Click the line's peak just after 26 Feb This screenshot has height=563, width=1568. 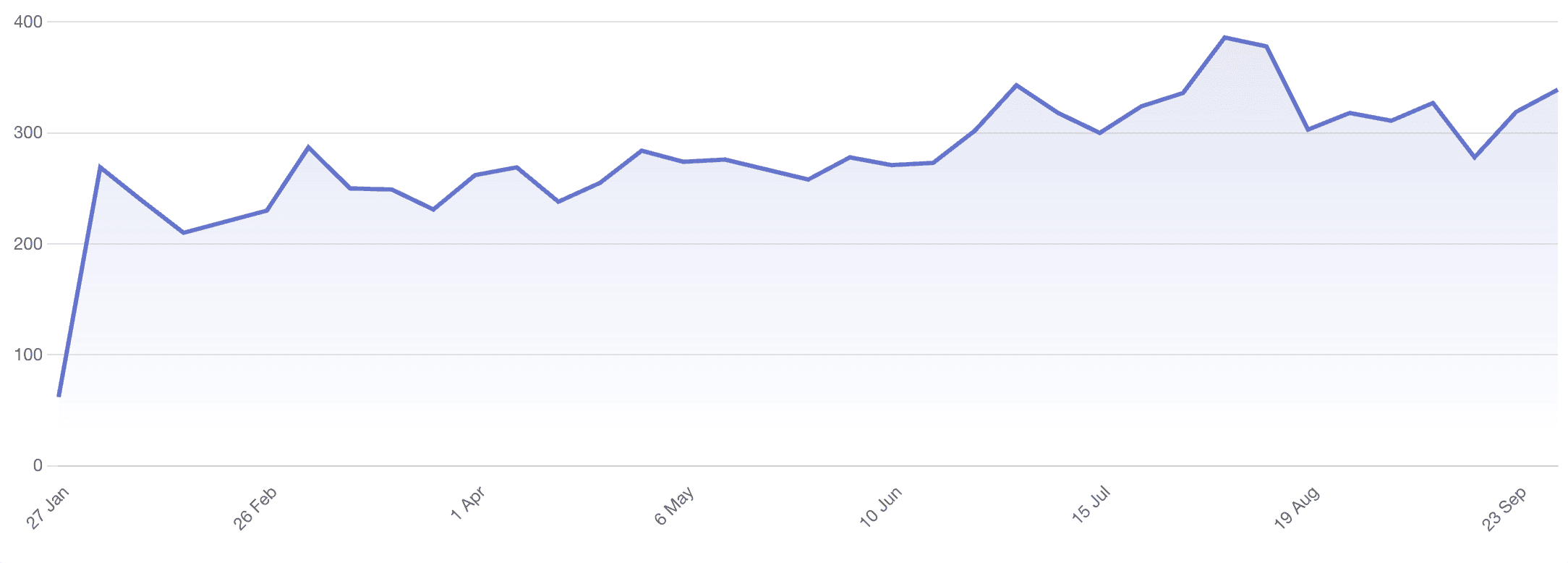tap(309, 147)
